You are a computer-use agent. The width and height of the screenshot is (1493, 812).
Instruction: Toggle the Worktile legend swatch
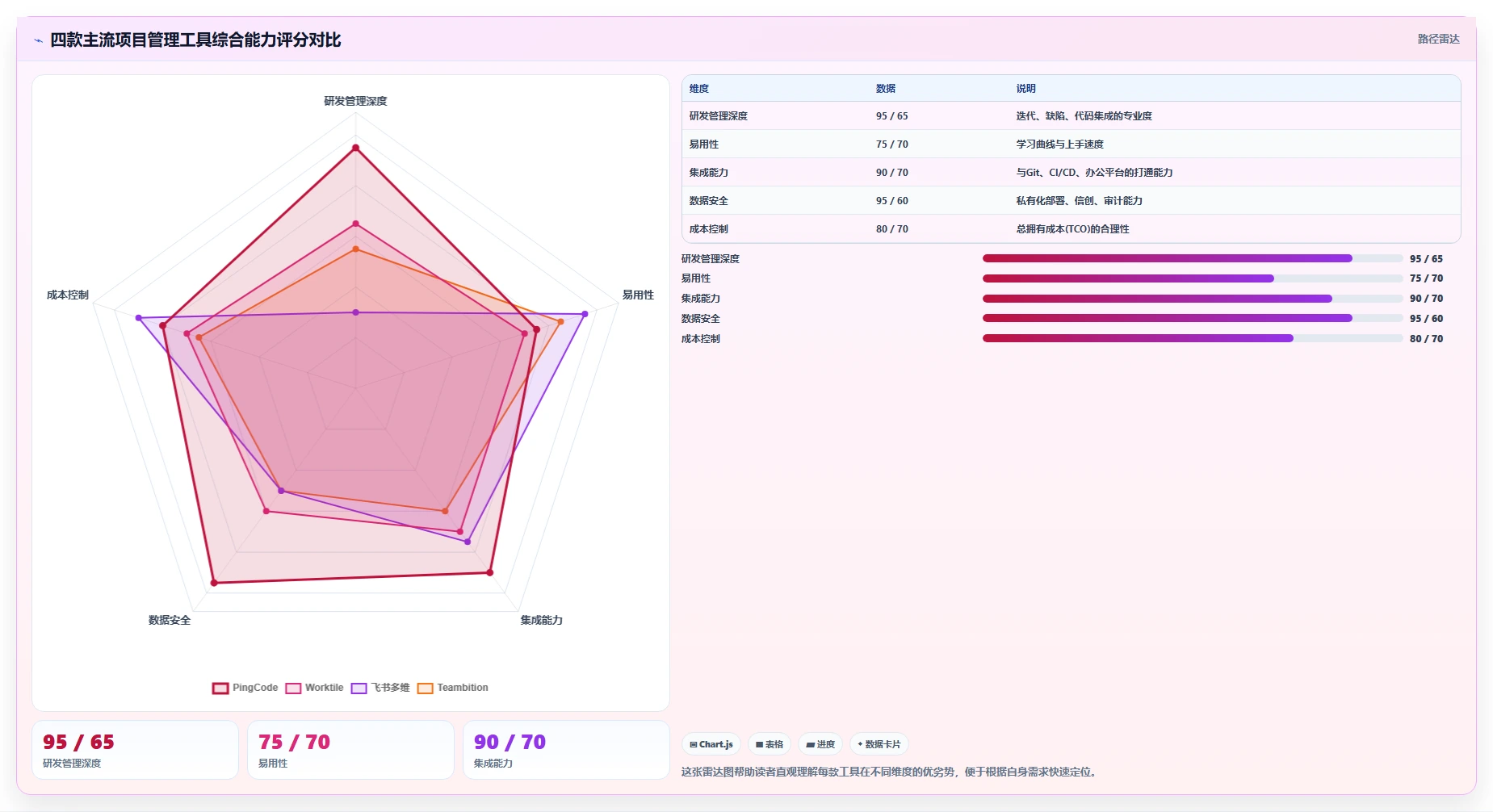coord(293,689)
